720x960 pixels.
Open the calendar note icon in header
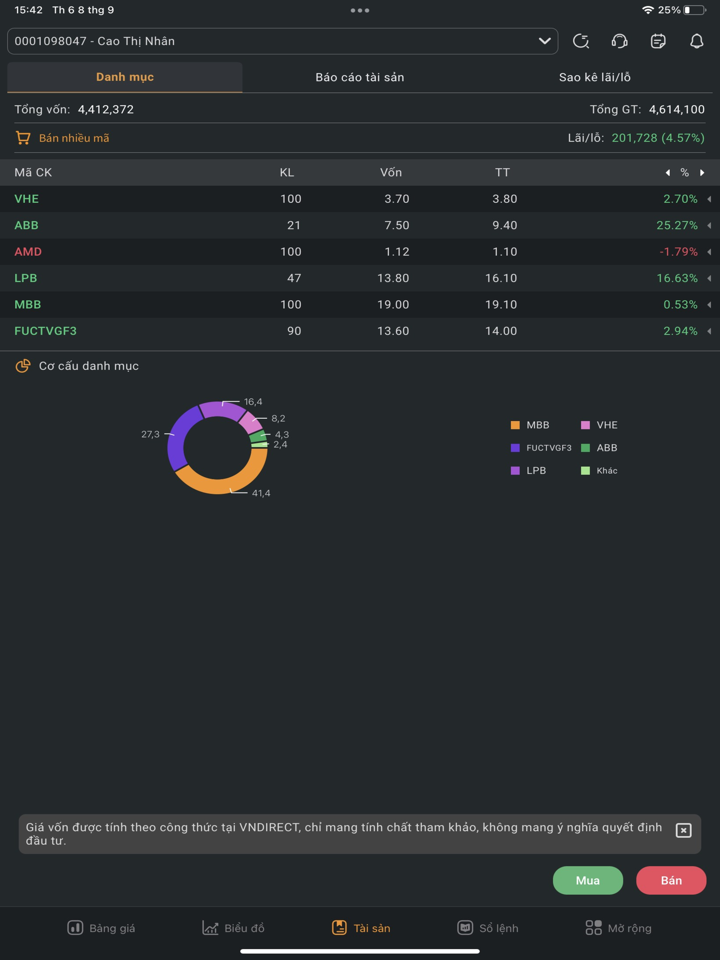click(x=658, y=41)
